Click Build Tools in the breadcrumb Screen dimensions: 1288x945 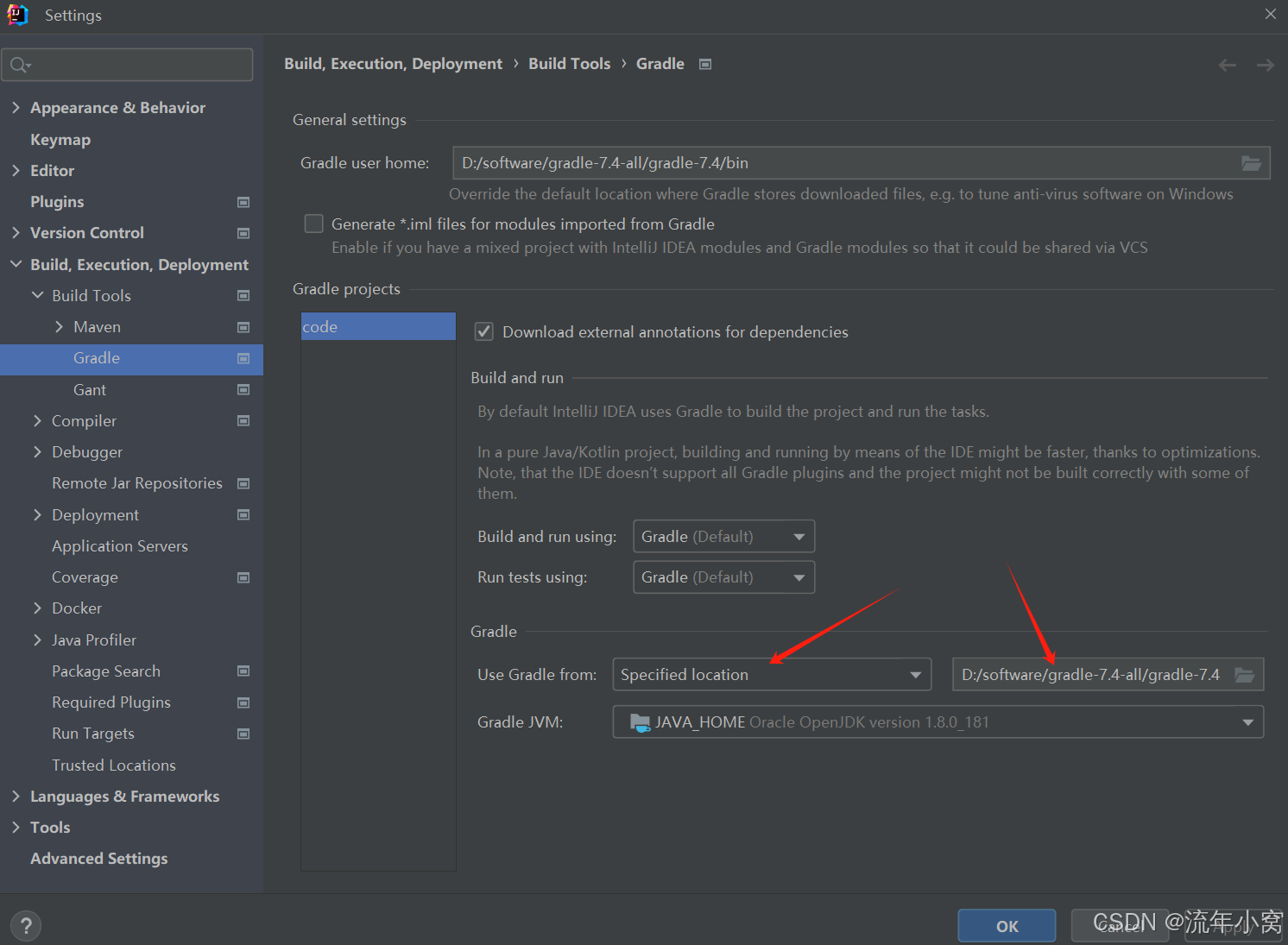point(569,63)
